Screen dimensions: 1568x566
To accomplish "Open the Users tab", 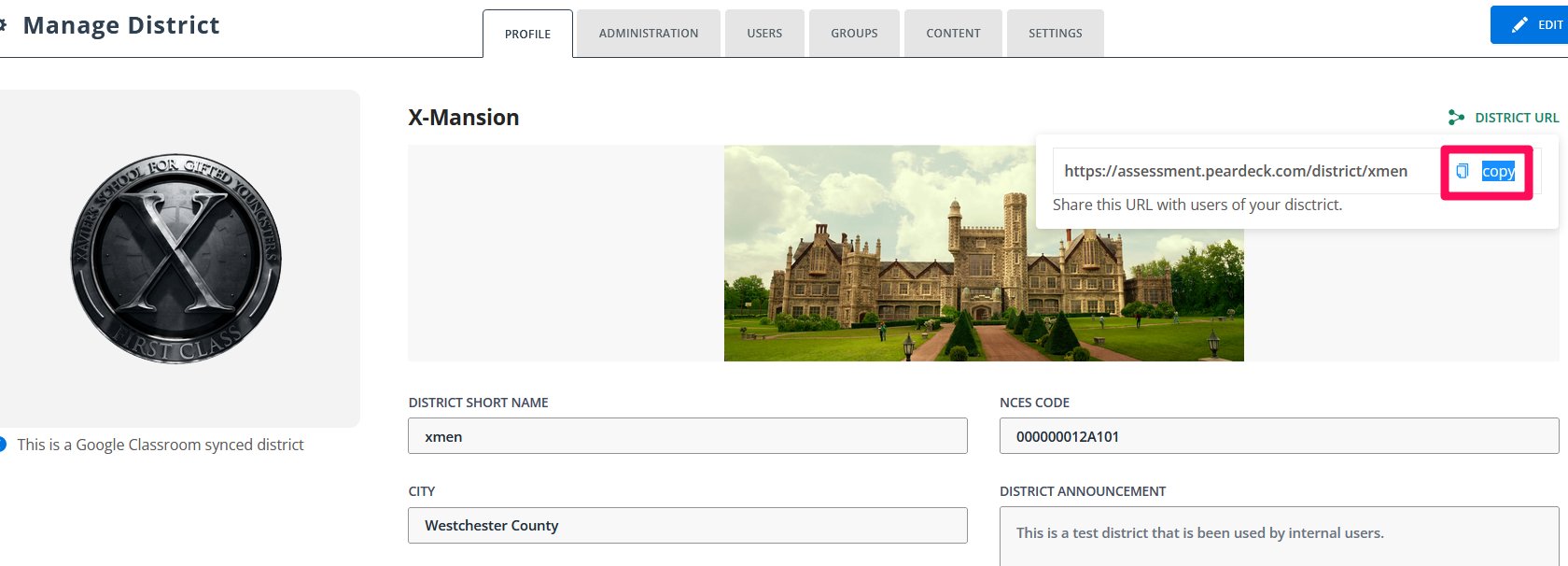I will click(764, 33).
